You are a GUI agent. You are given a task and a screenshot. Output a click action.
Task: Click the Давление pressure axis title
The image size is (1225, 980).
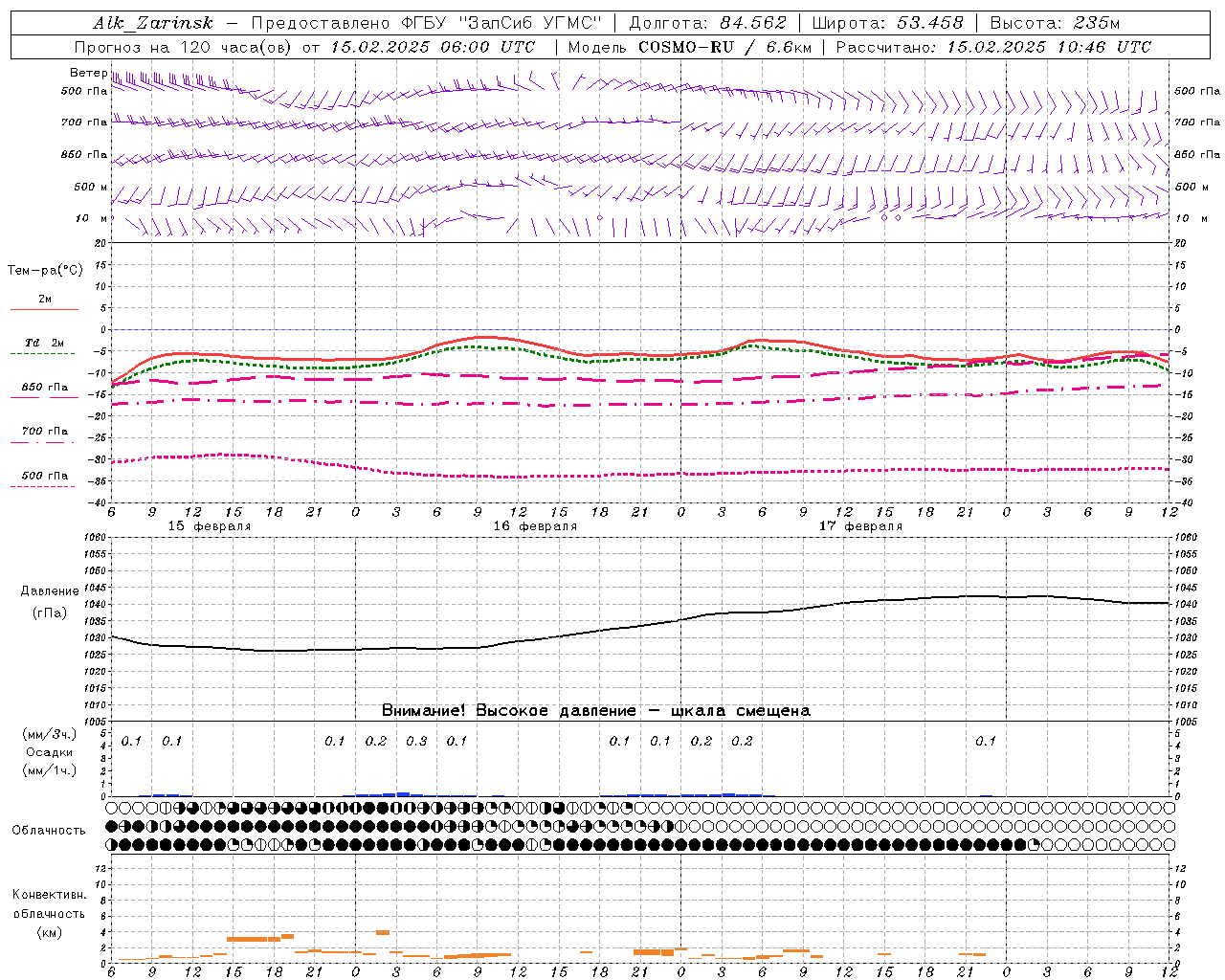click(50, 591)
